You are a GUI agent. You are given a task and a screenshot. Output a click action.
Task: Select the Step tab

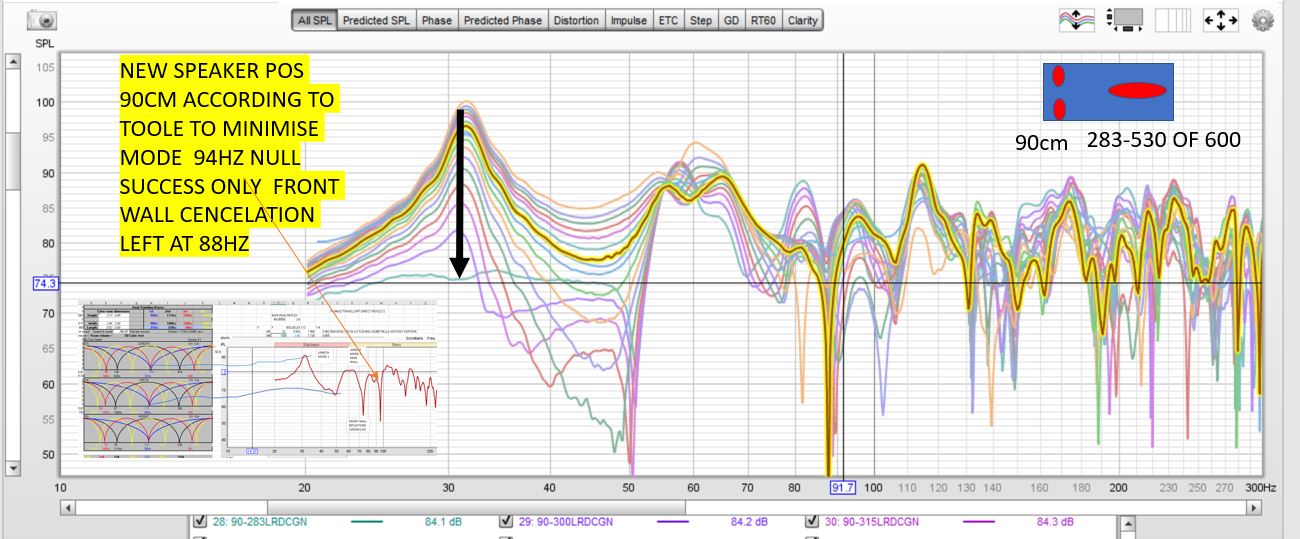click(700, 20)
